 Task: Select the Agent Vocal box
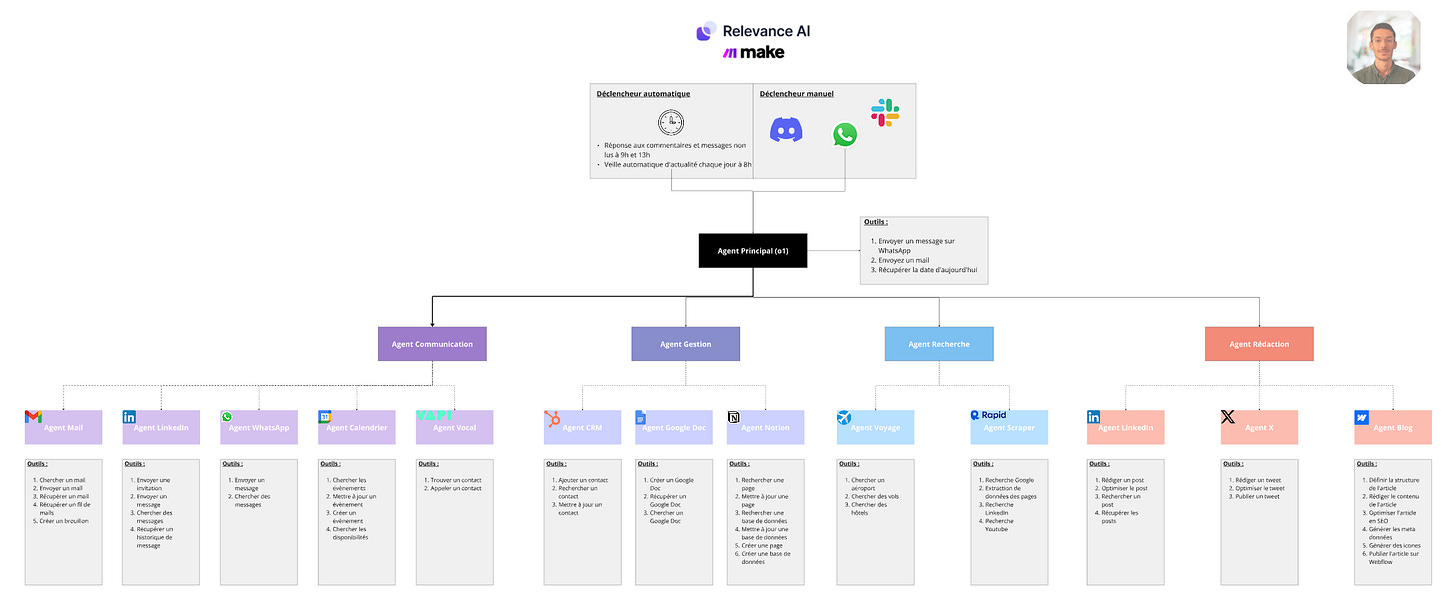click(x=454, y=427)
